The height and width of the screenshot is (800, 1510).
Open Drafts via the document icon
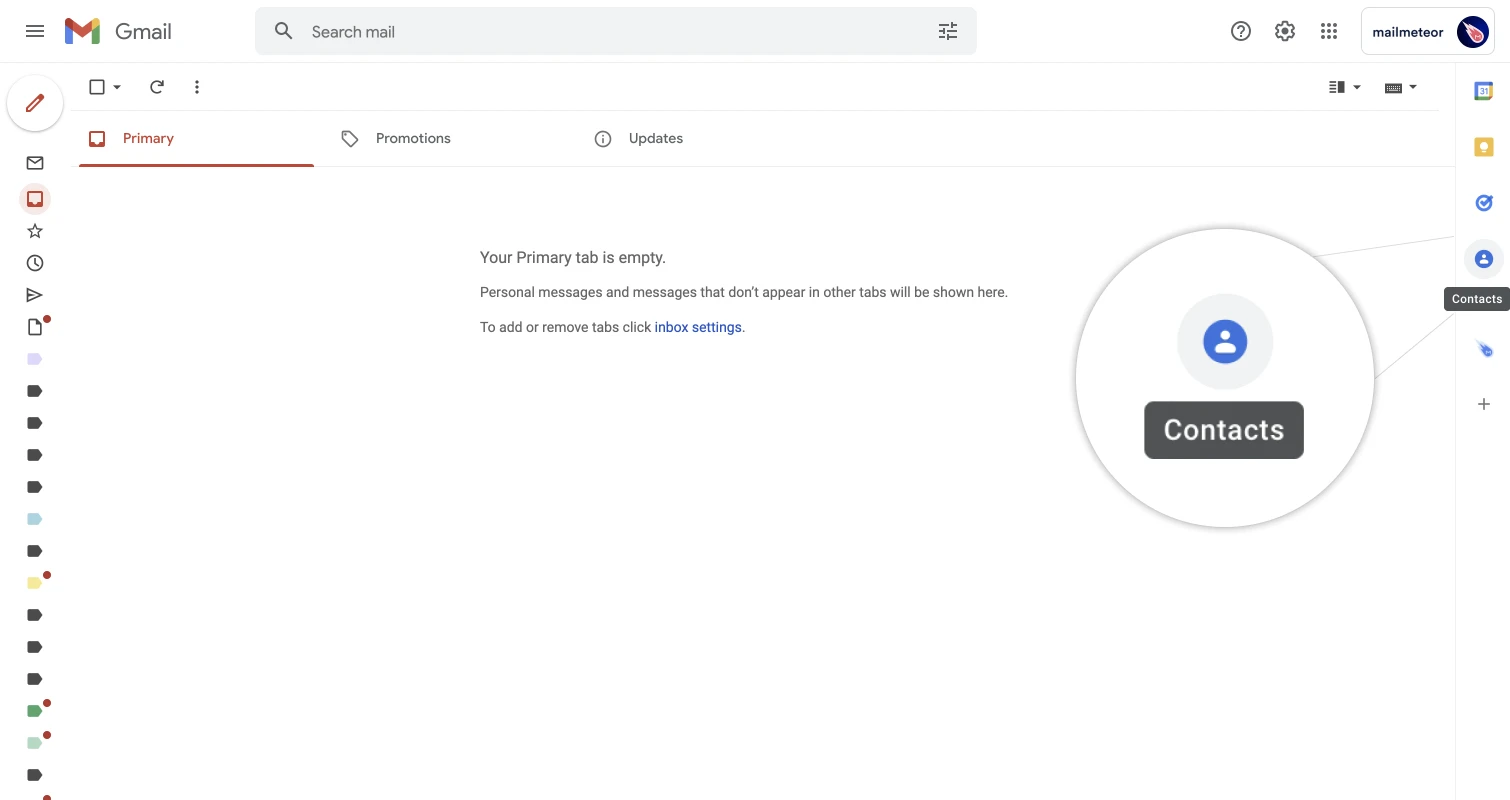[x=35, y=326]
